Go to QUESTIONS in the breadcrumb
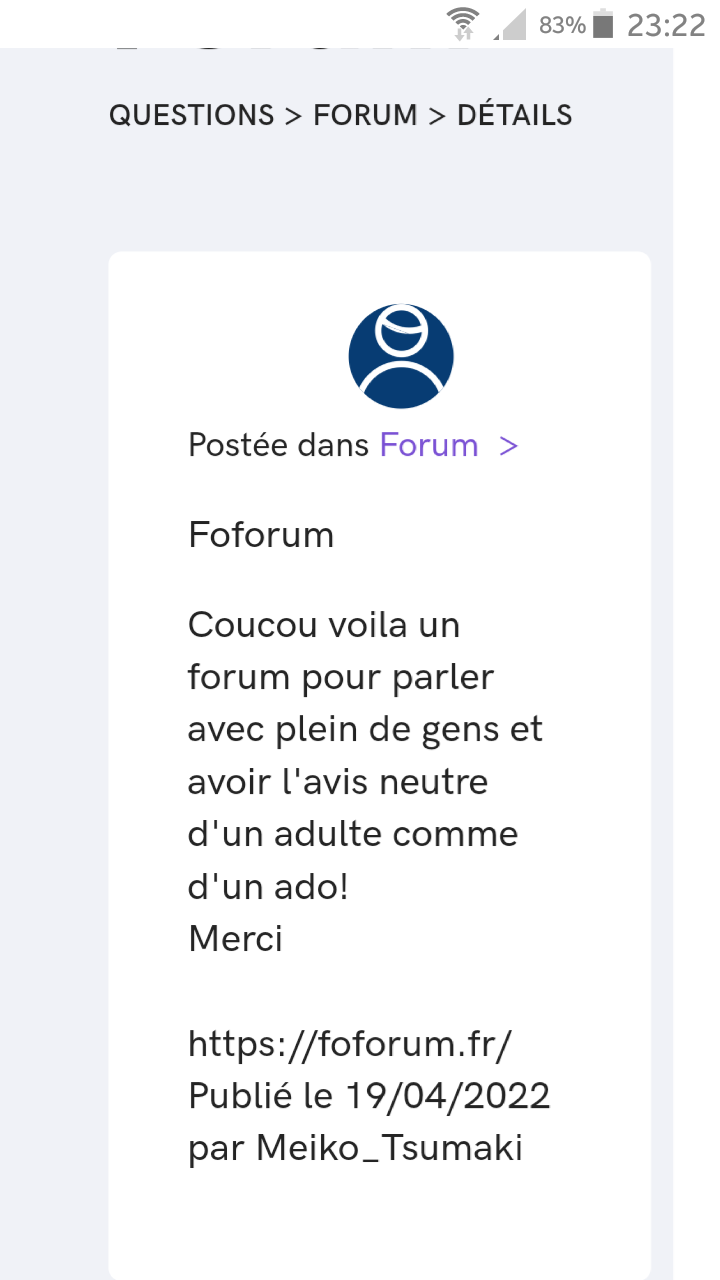The width and height of the screenshot is (720, 1280). coord(191,115)
